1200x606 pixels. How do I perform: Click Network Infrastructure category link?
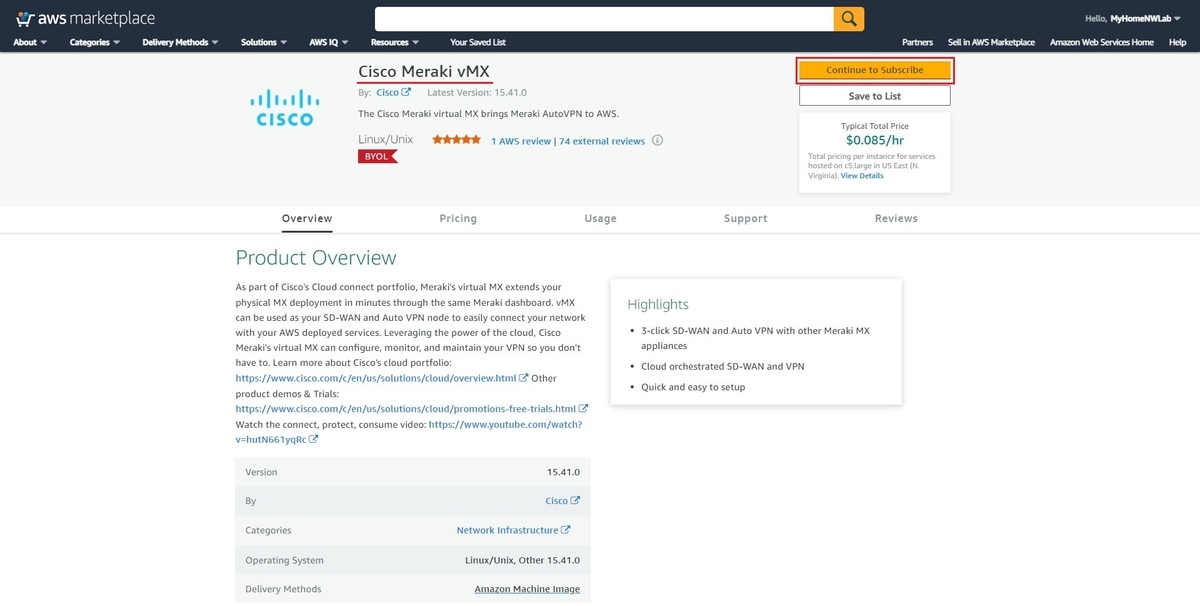point(507,530)
